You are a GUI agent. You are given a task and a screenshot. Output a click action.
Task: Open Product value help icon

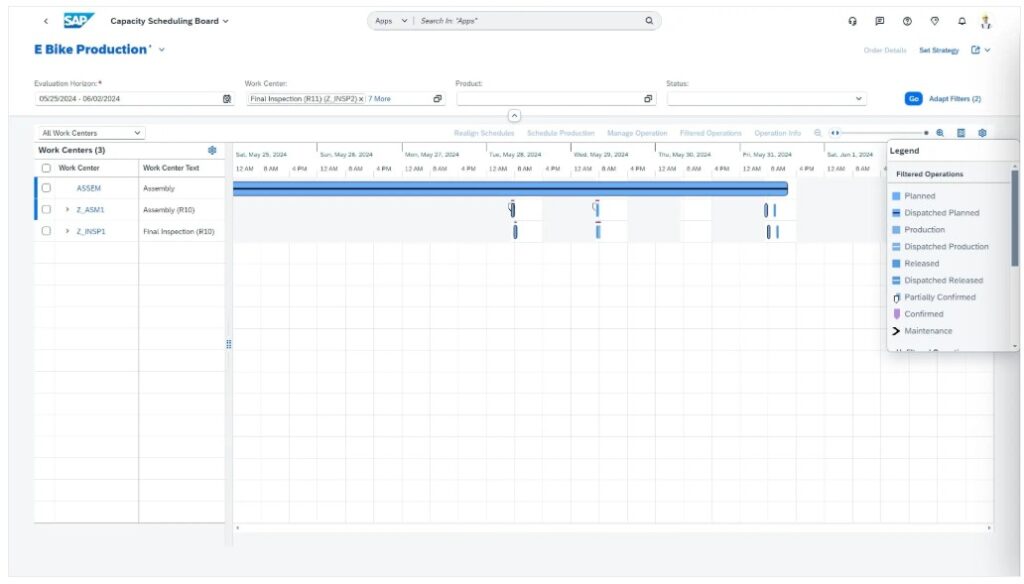pyautogui.click(x=648, y=99)
